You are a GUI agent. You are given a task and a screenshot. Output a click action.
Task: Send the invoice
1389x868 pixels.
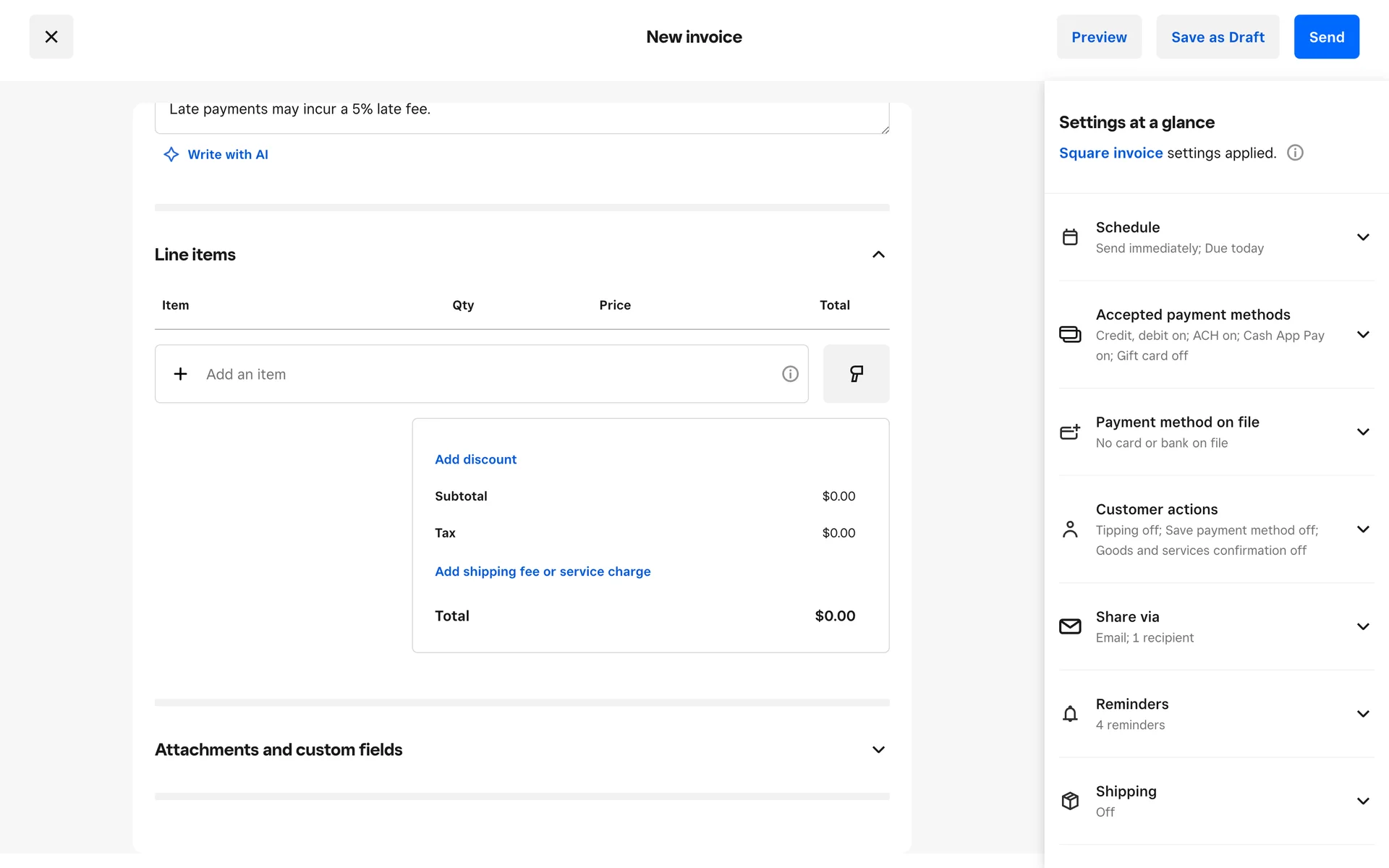1326,37
